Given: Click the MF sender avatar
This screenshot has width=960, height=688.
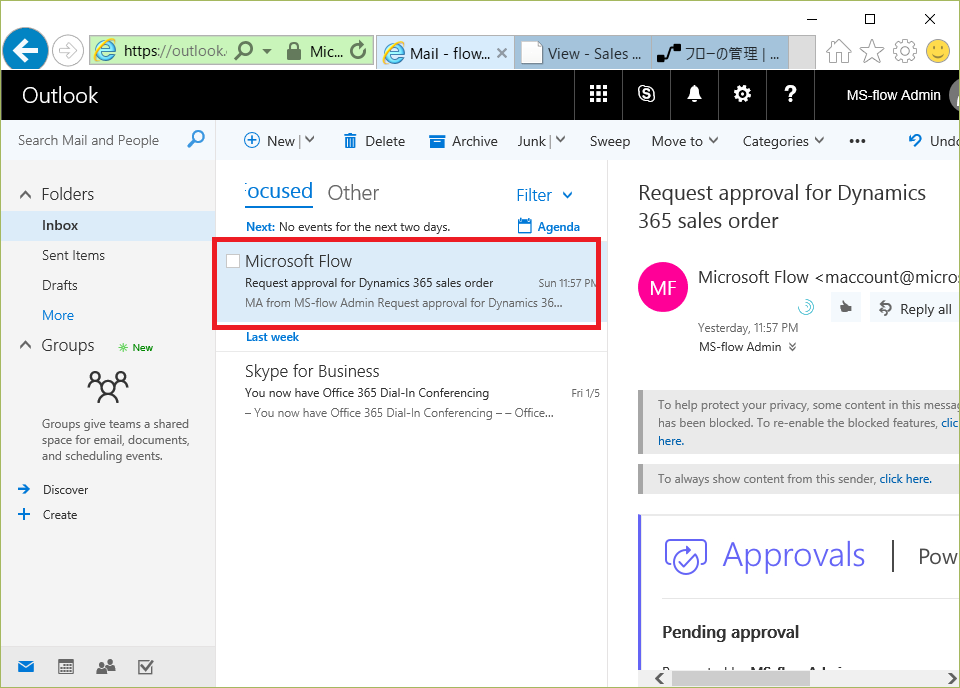Looking at the screenshot, I should pyautogui.click(x=663, y=287).
